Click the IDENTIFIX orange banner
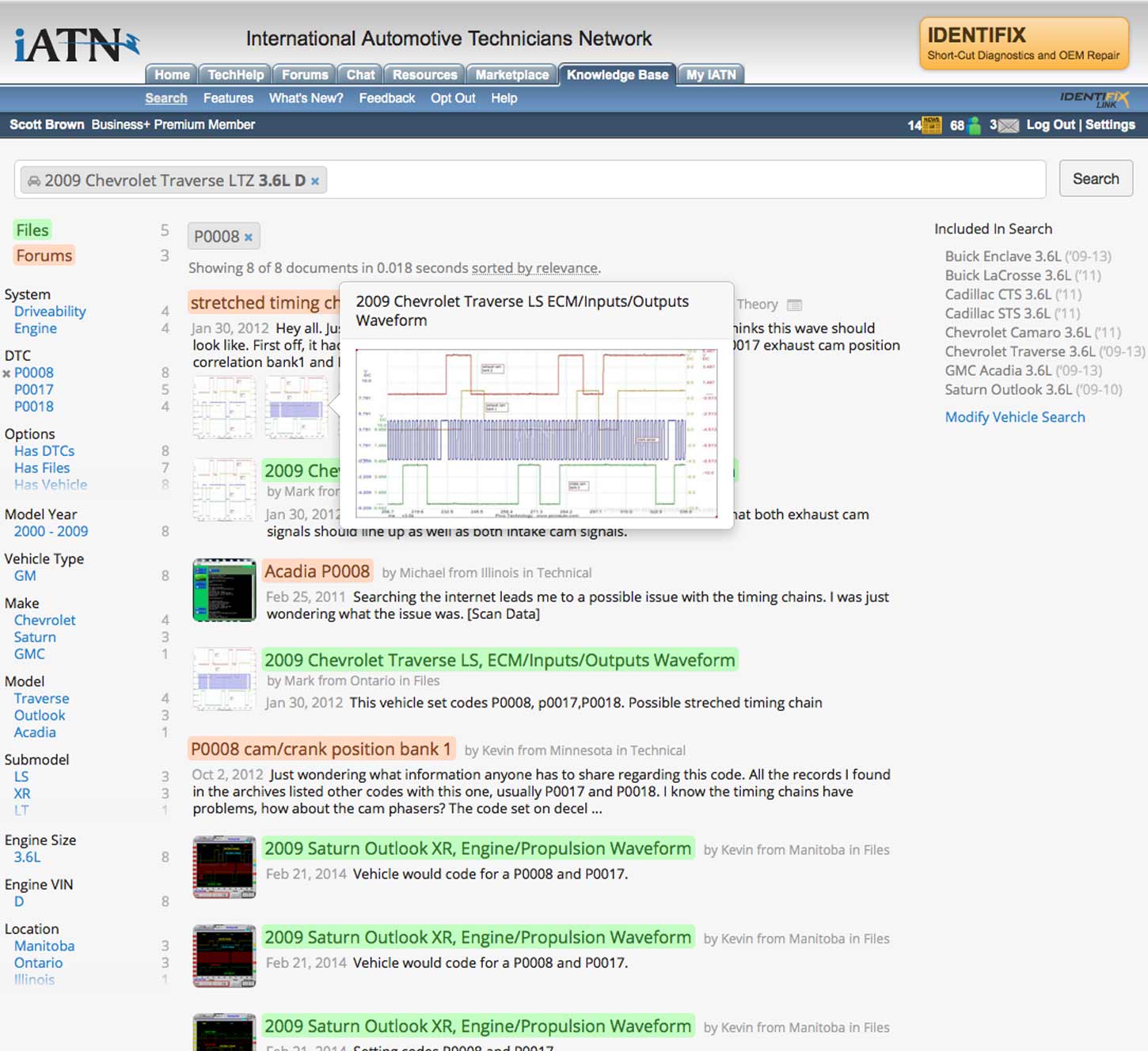 (x=1023, y=44)
